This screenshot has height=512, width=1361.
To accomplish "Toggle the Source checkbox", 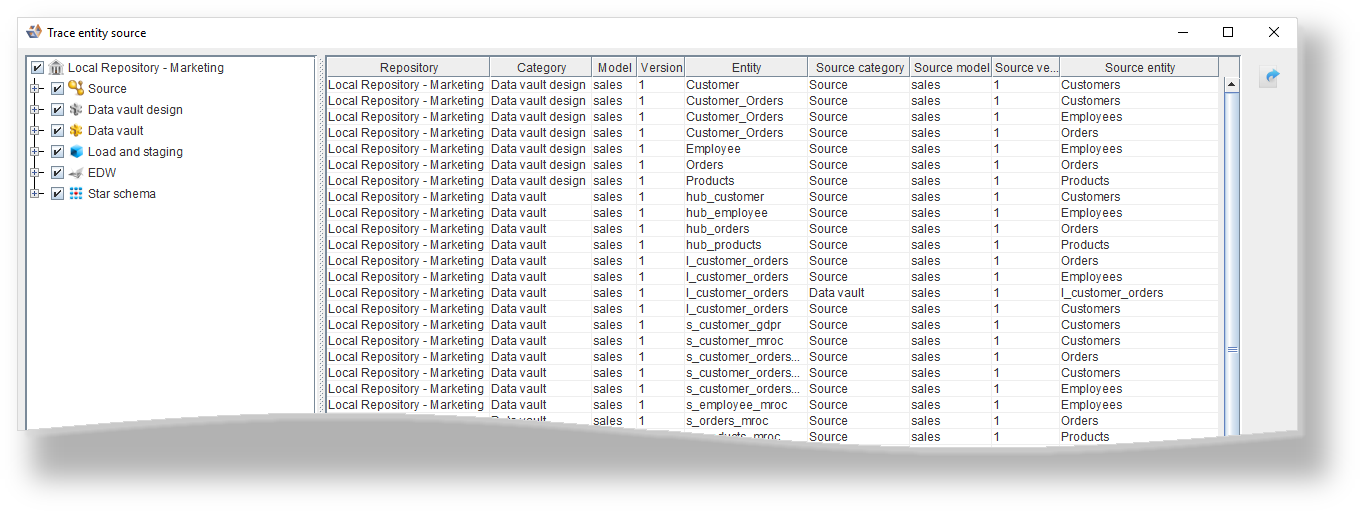I will pyautogui.click(x=57, y=89).
